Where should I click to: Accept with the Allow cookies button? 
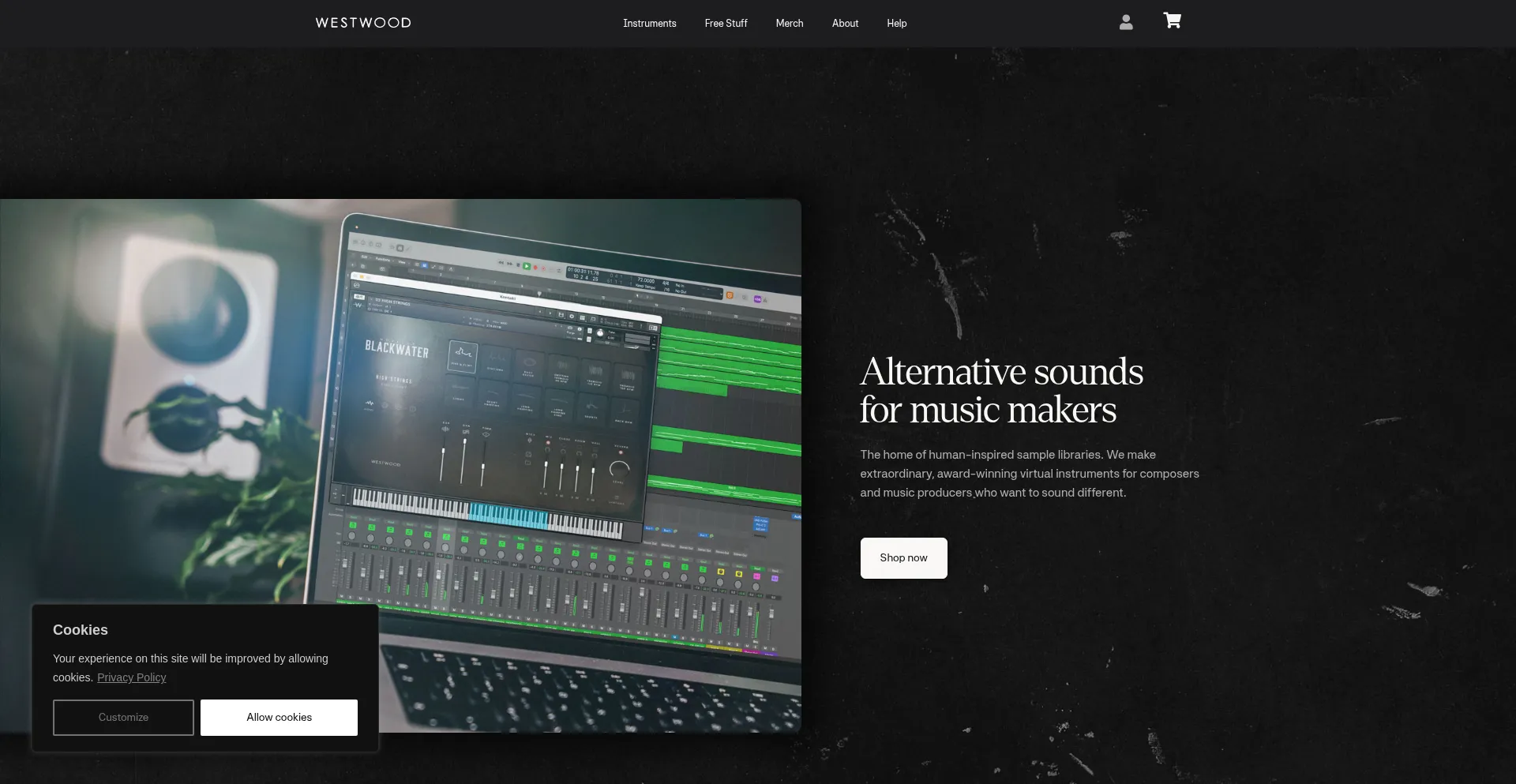(x=279, y=717)
